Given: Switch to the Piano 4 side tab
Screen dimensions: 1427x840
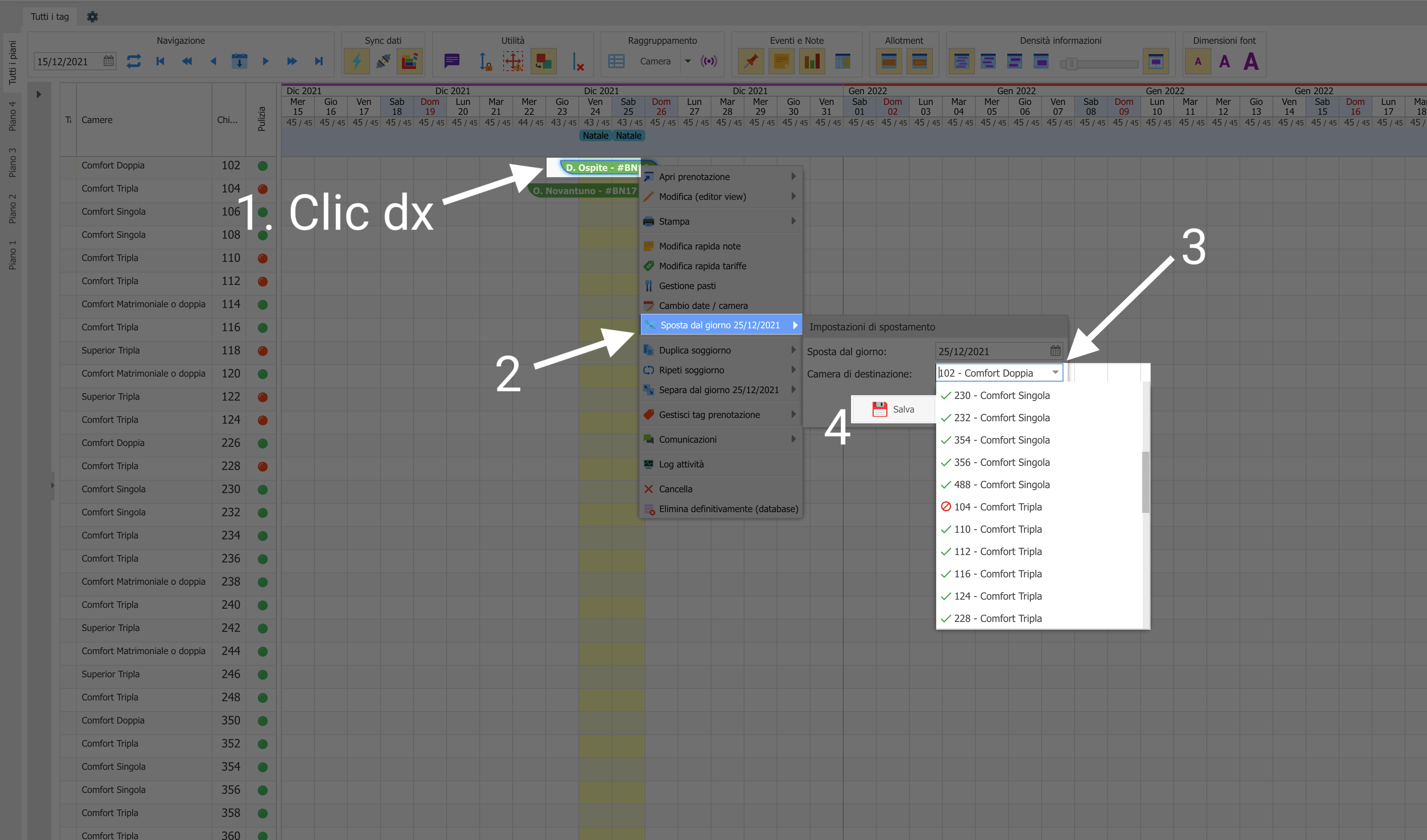Looking at the screenshot, I should click(12, 116).
